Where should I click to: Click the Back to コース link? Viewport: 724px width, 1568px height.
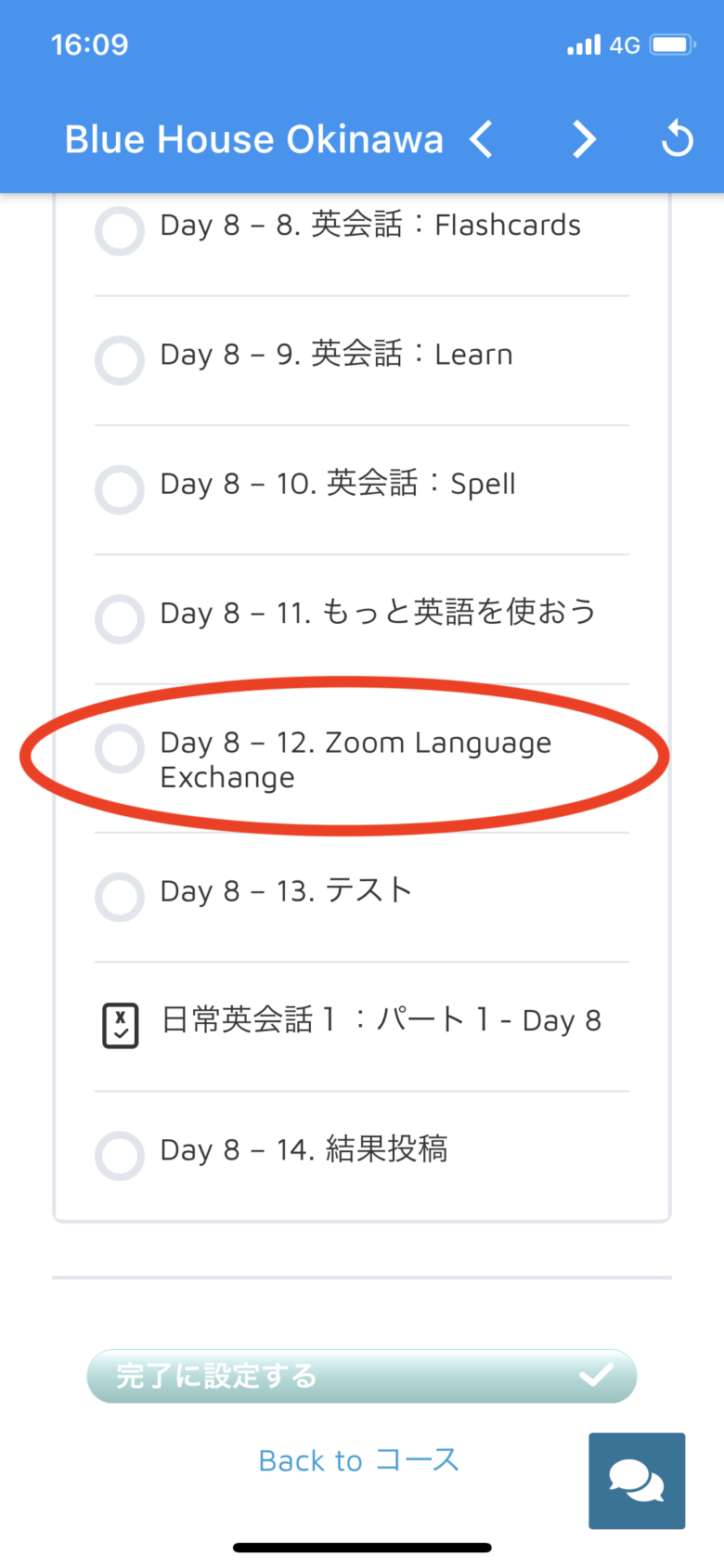click(358, 1460)
